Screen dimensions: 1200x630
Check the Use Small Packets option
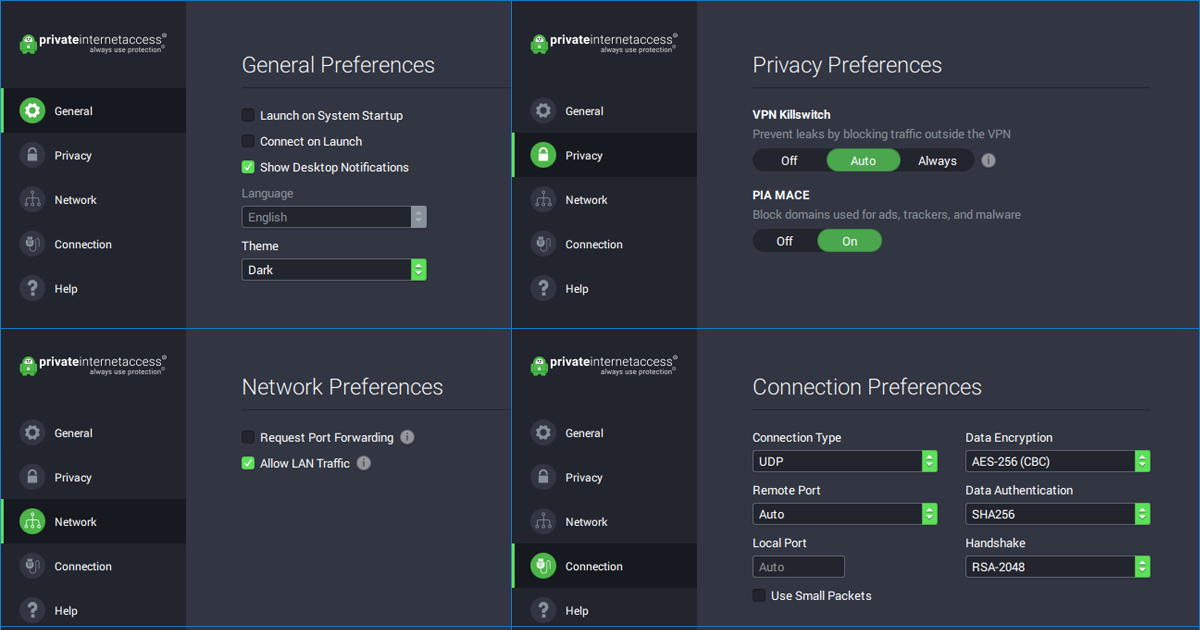759,595
